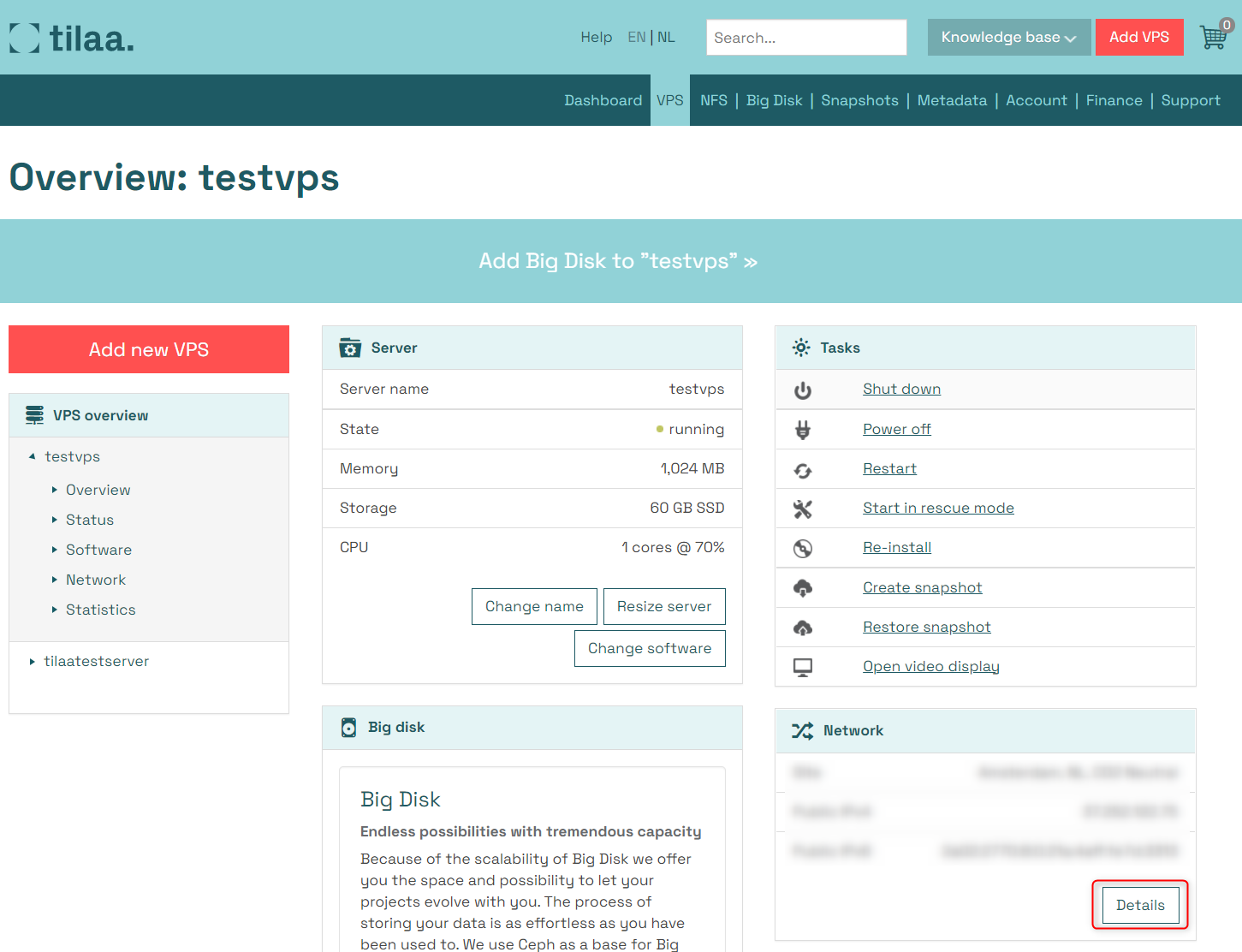Click the '1,024 MB' memory value

pos(692,468)
